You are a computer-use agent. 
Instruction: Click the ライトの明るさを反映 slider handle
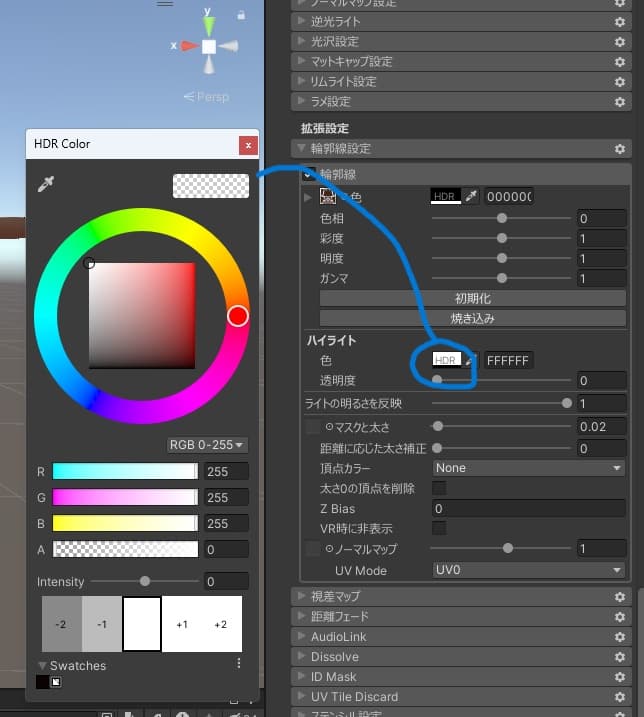(x=567, y=403)
